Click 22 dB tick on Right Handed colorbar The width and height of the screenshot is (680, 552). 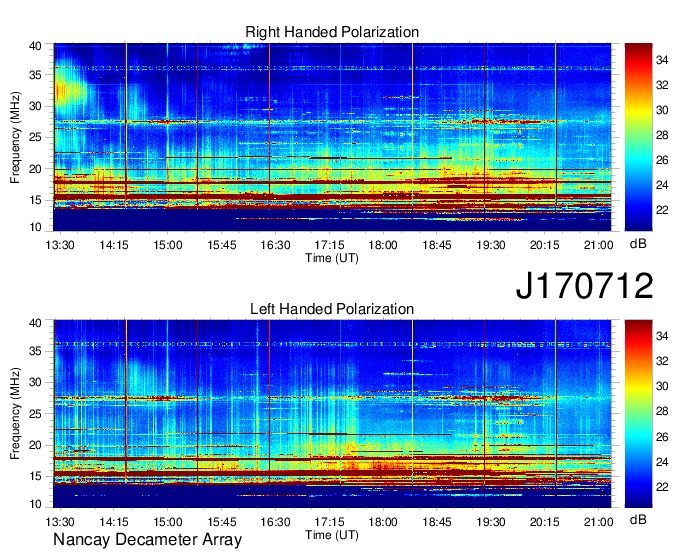(x=662, y=210)
